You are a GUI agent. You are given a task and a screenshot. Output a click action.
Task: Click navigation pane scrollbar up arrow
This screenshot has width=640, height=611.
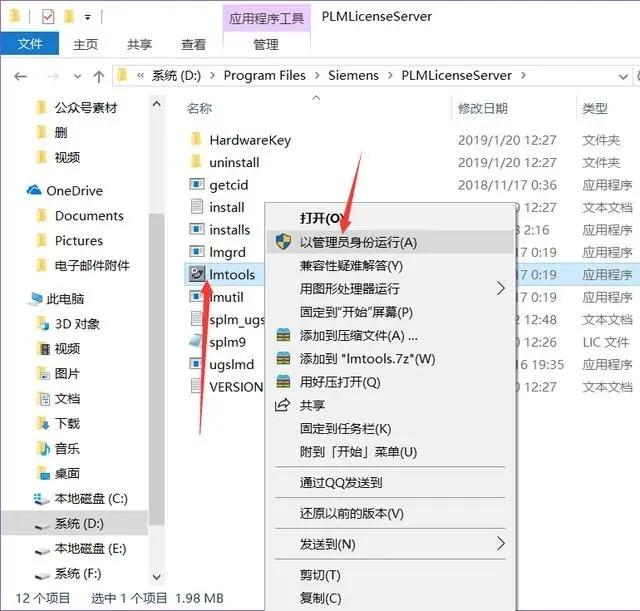pyautogui.click(x=157, y=104)
